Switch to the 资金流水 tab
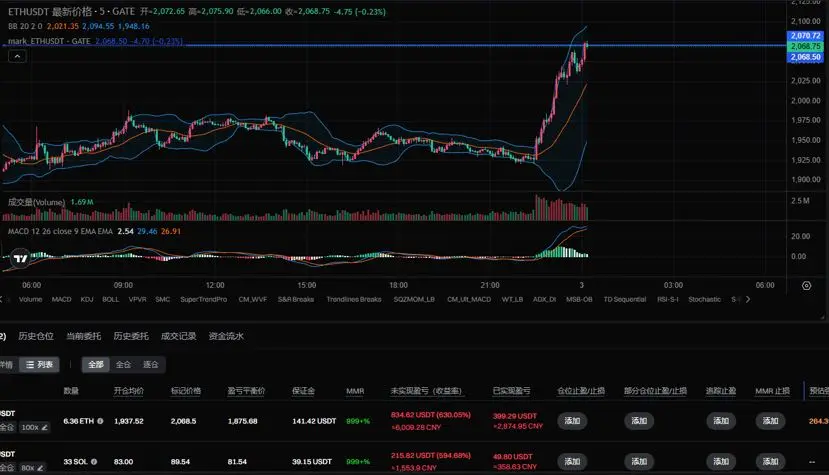Screen dimensions: 829x475 click(x=226, y=336)
